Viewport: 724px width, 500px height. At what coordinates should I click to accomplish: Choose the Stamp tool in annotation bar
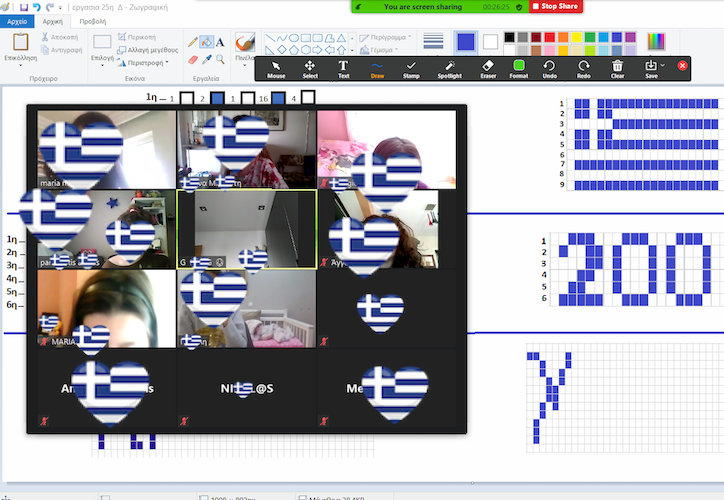[411, 69]
